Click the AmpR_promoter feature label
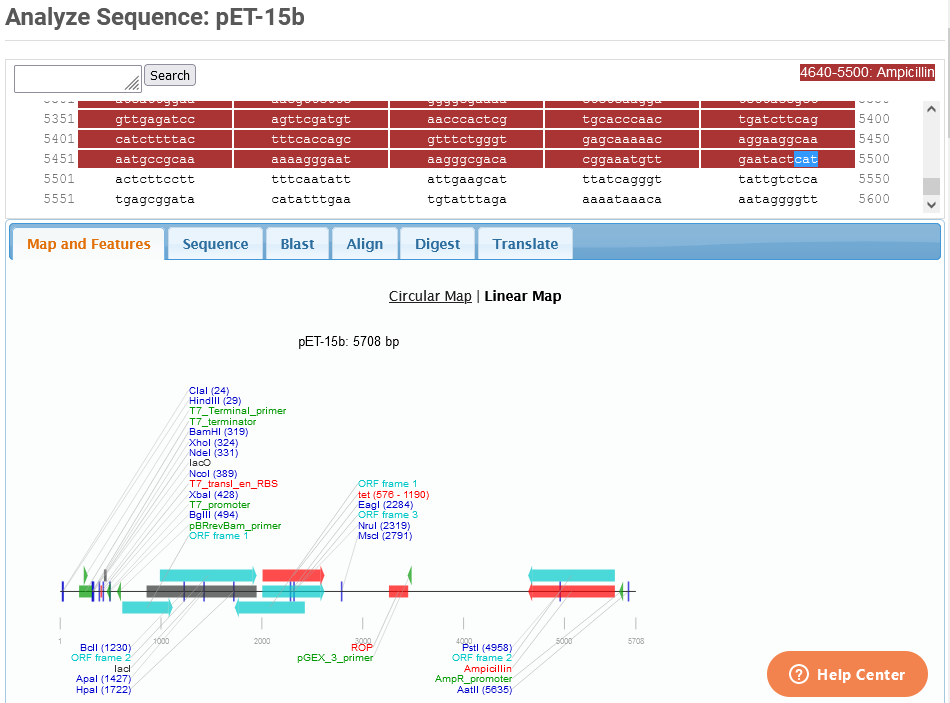950x703 pixels. point(473,679)
